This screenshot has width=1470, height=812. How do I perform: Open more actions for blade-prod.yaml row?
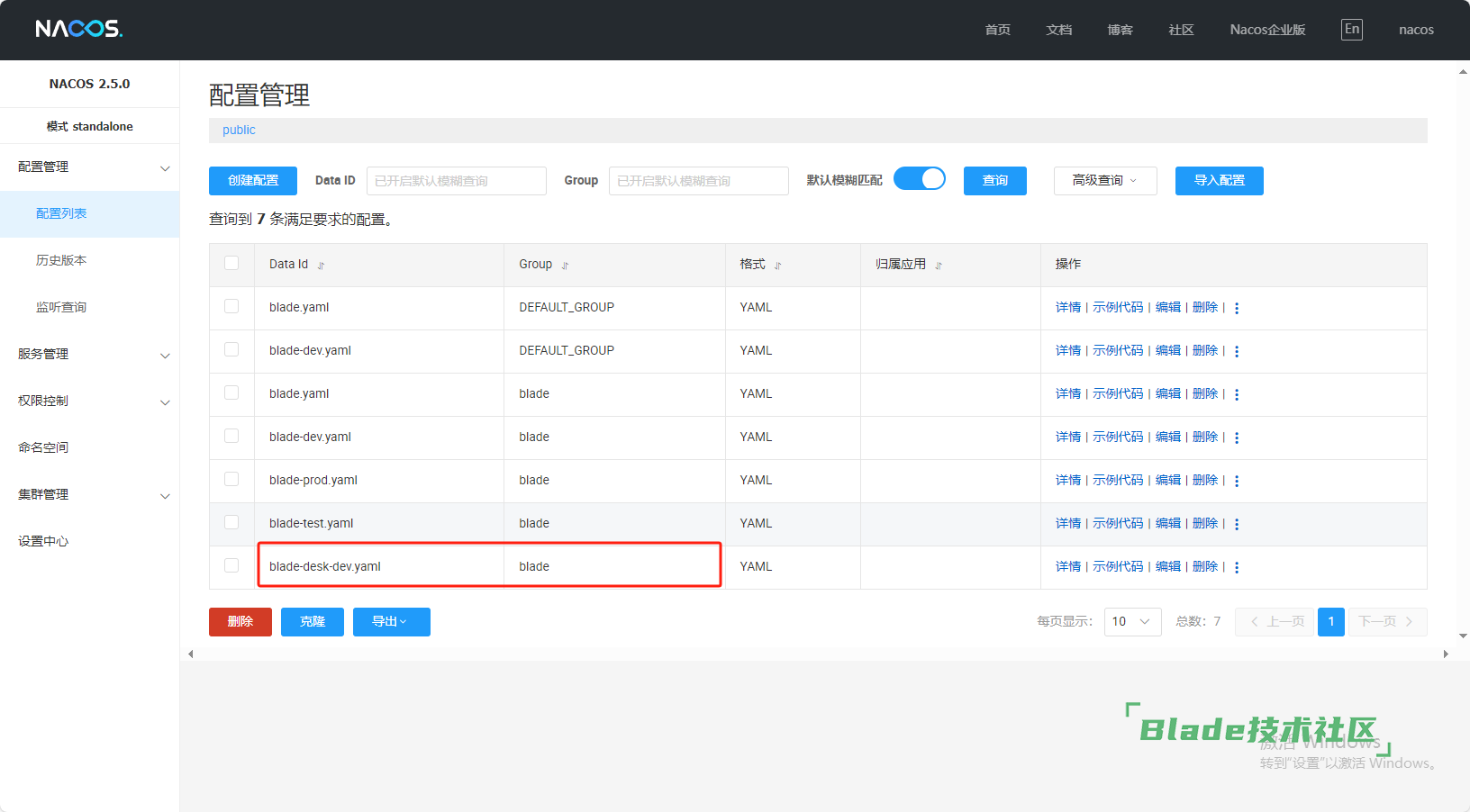coord(1237,481)
